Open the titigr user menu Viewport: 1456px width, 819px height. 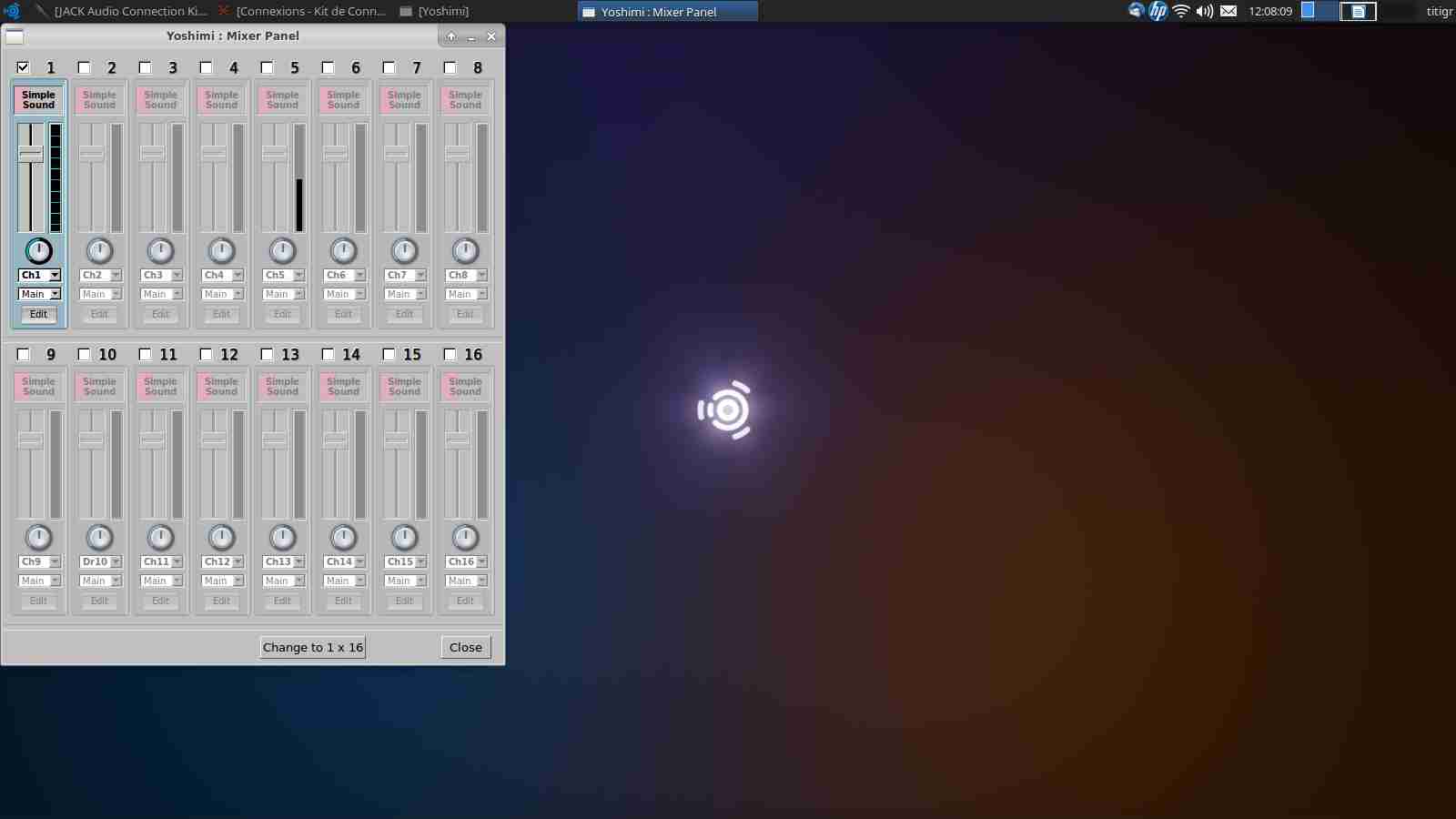[x=1440, y=11]
